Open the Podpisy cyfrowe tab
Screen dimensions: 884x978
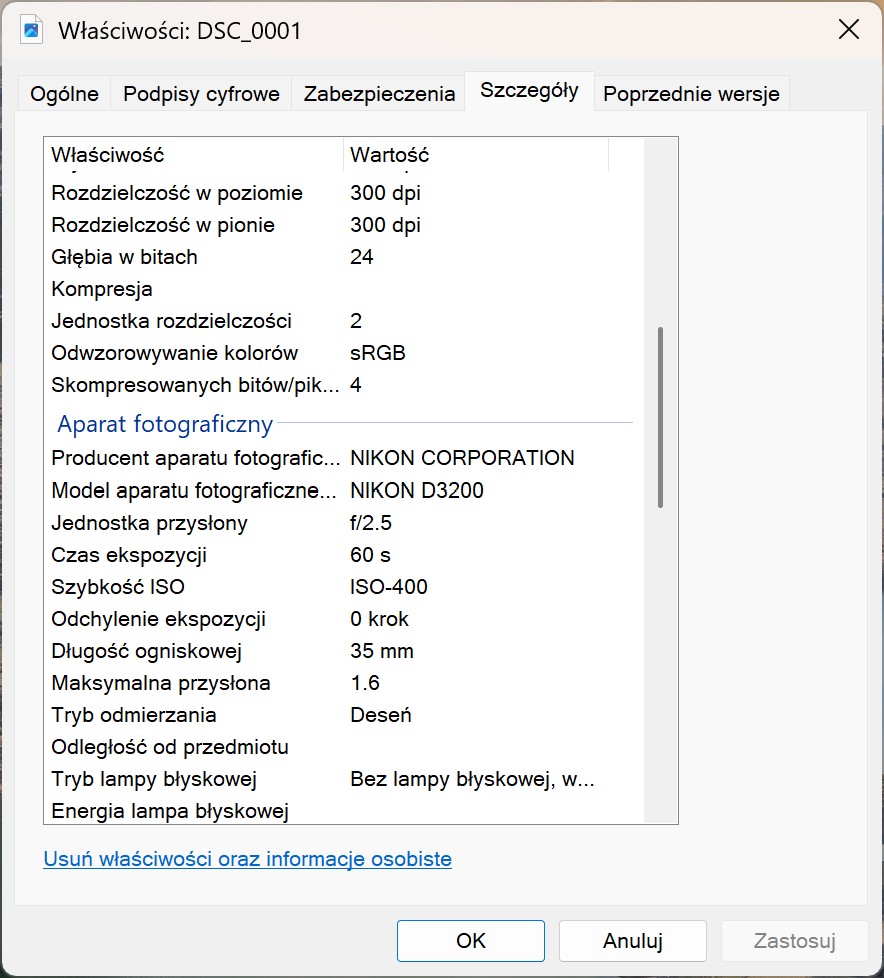(x=201, y=94)
